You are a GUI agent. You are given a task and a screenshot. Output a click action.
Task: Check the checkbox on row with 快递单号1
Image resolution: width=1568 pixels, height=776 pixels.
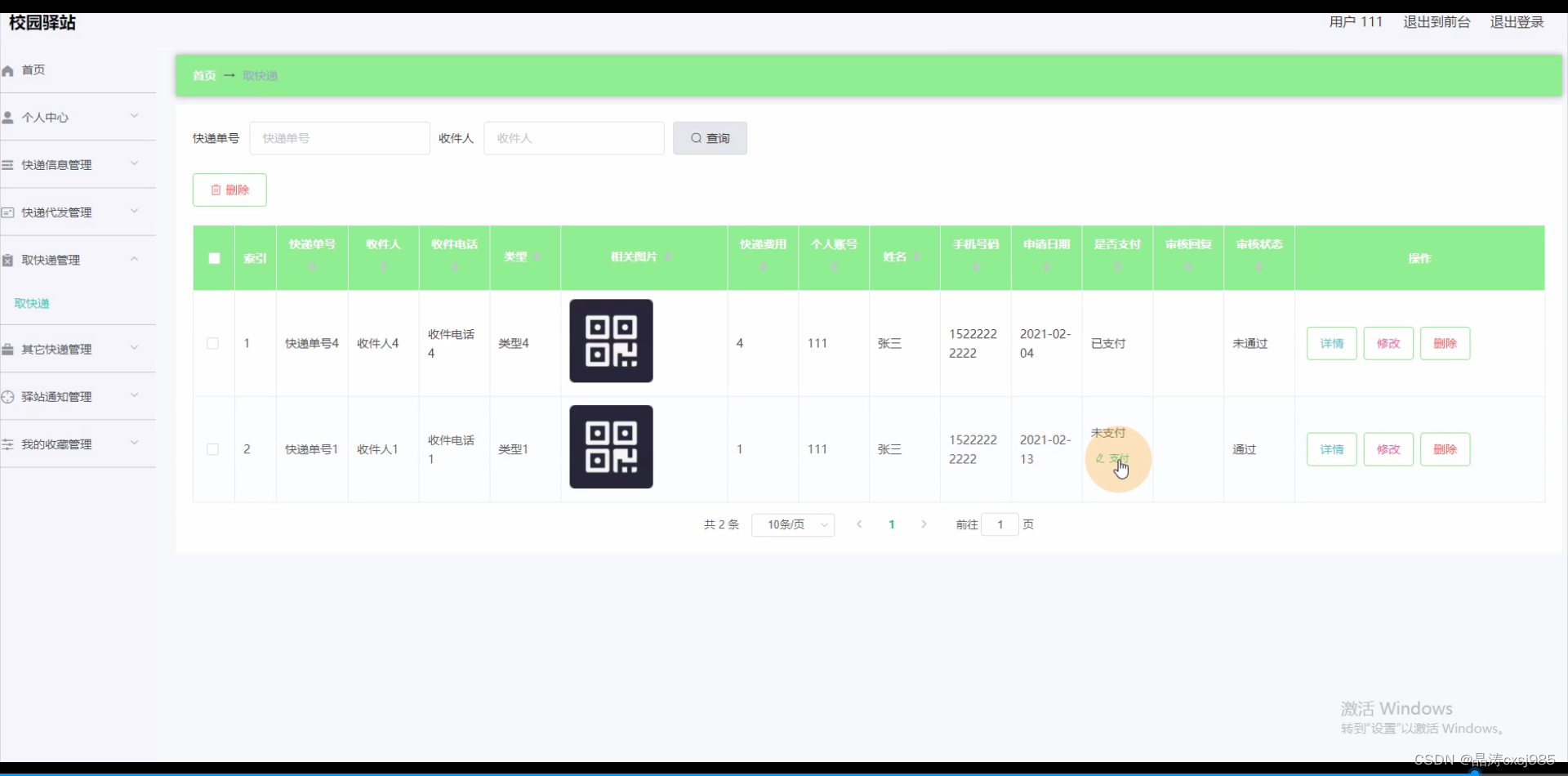[212, 449]
